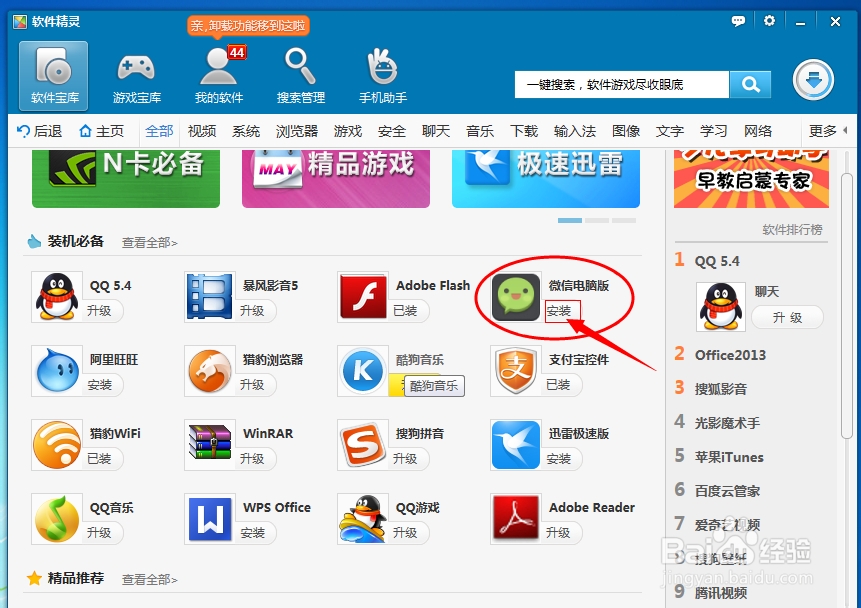861x608 pixels.
Task: Click the 微信电脑版 green face icon
Action: point(516,297)
